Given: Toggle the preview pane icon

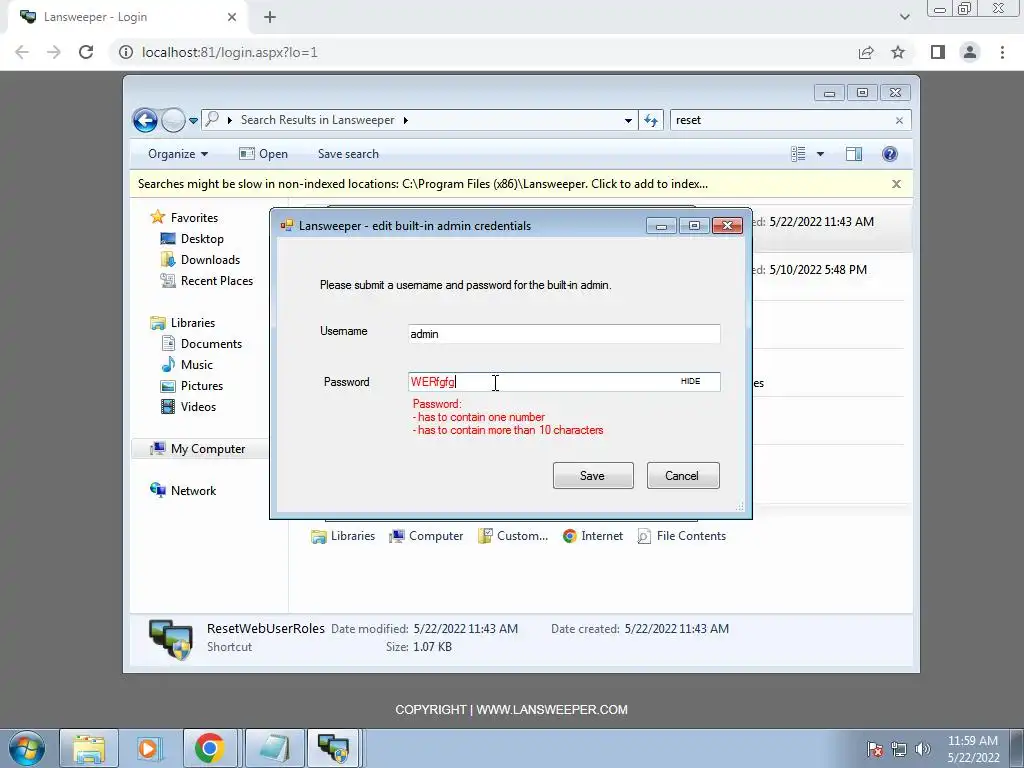Looking at the screenshot, I should 854,154.
